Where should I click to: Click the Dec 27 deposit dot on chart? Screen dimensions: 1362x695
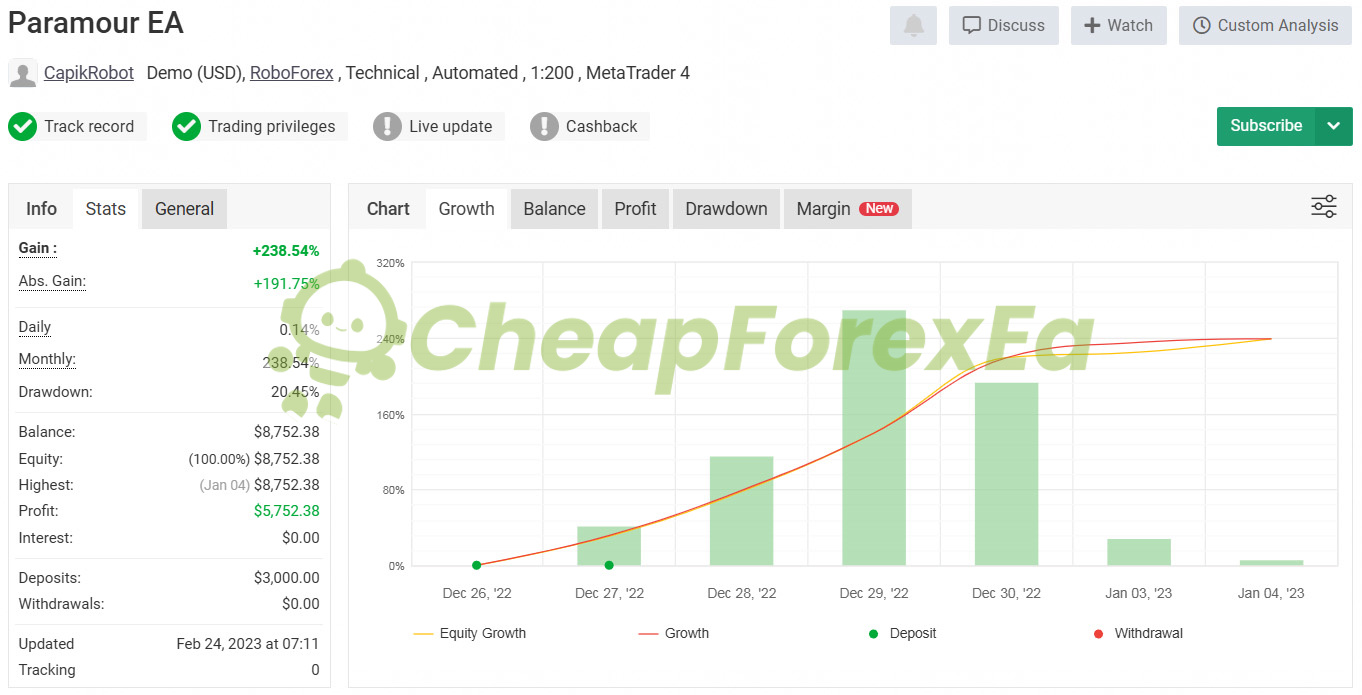point(609,566)
